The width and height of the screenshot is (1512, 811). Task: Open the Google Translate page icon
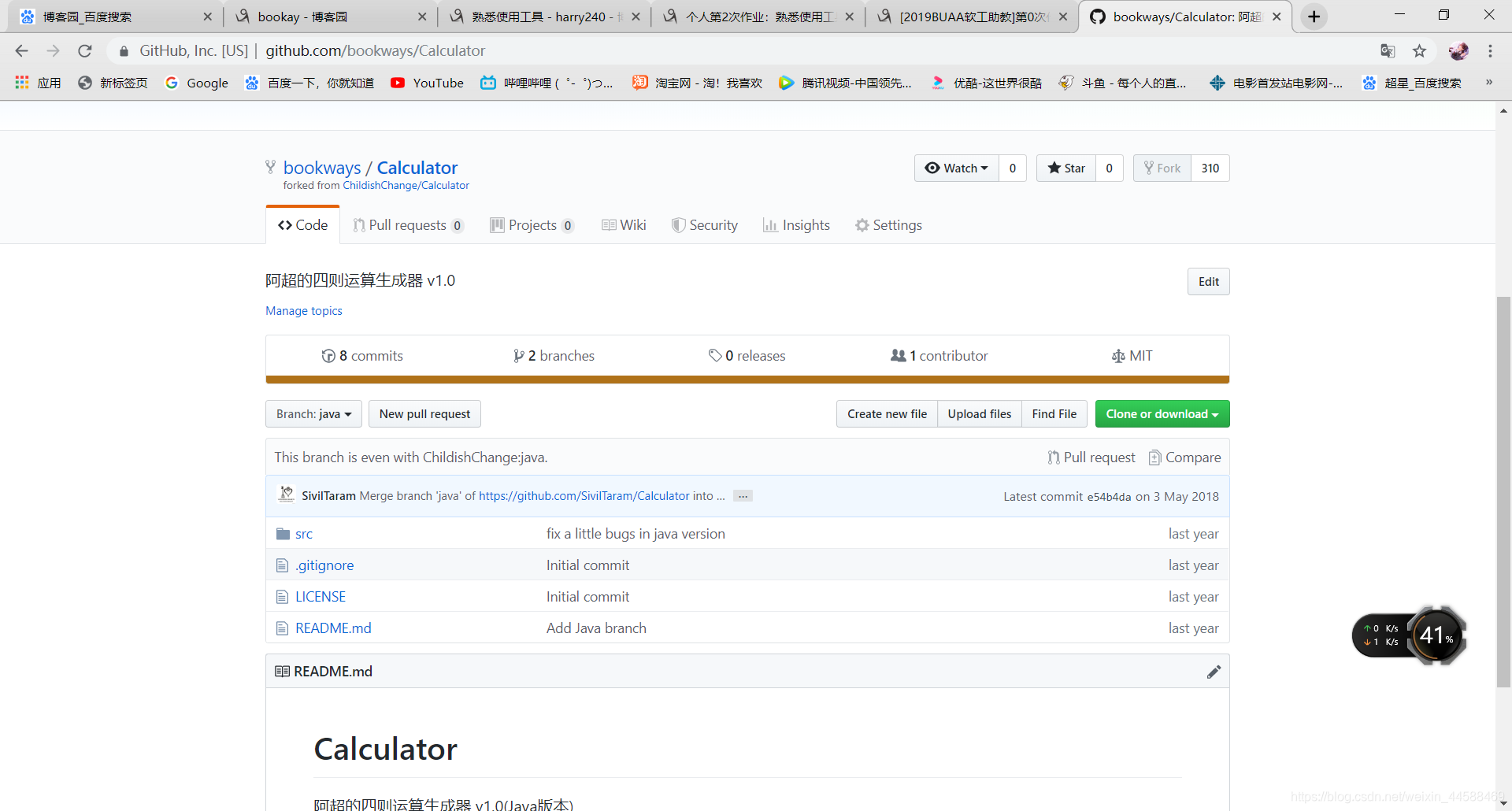1388,51
